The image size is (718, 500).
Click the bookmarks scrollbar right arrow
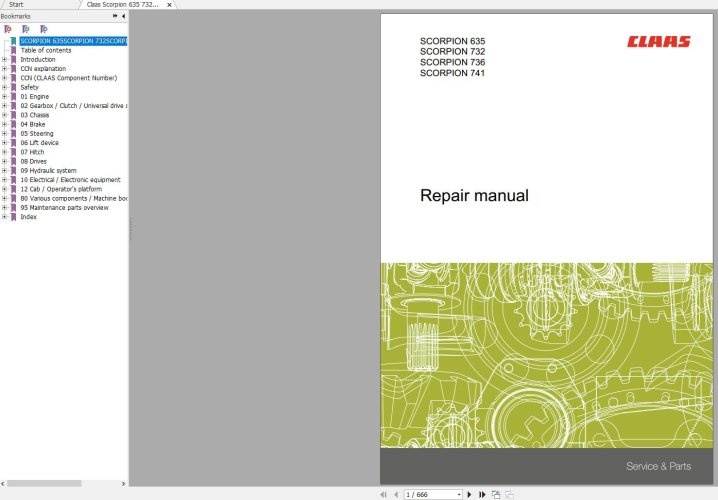123,484
